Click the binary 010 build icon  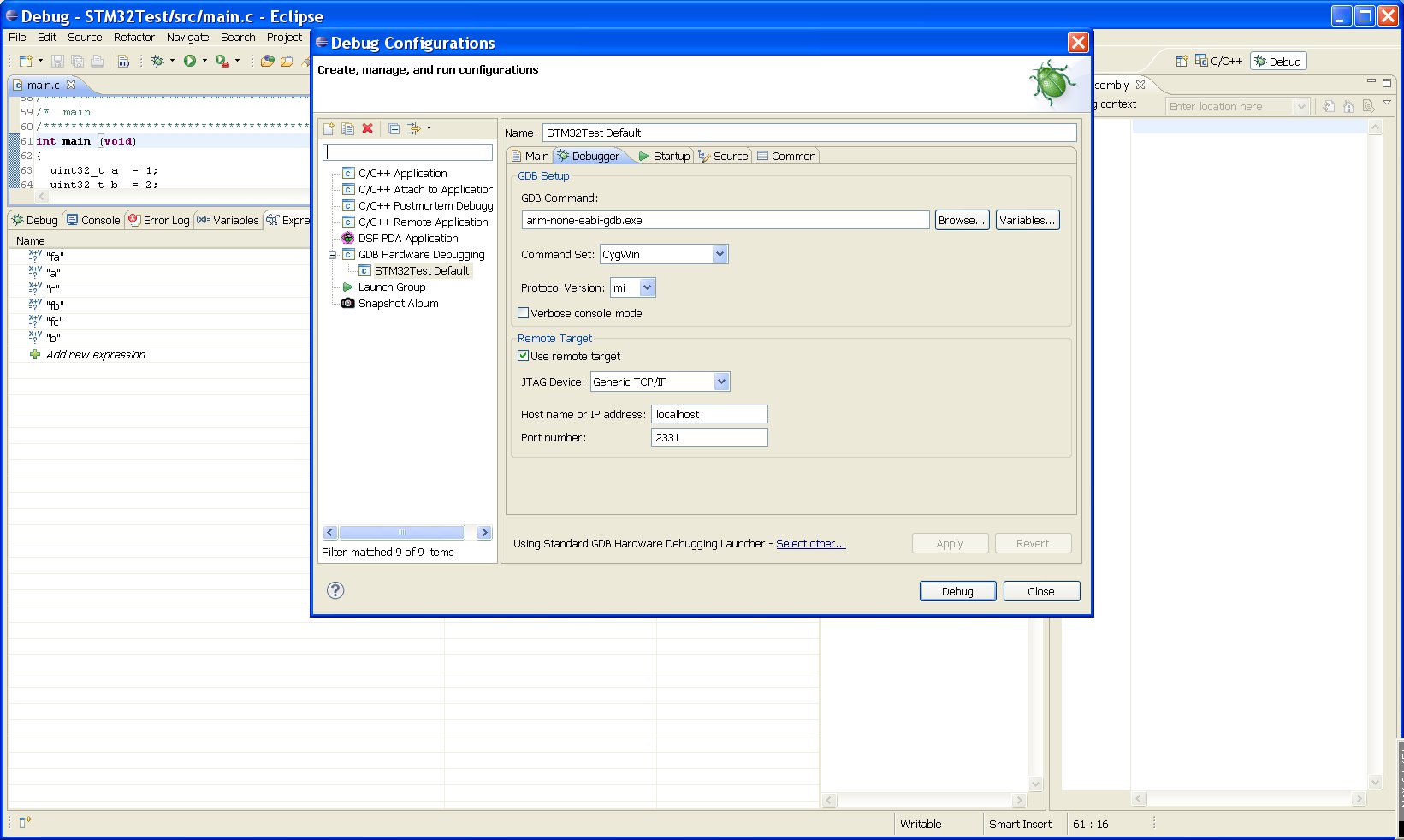click(123, 61)
